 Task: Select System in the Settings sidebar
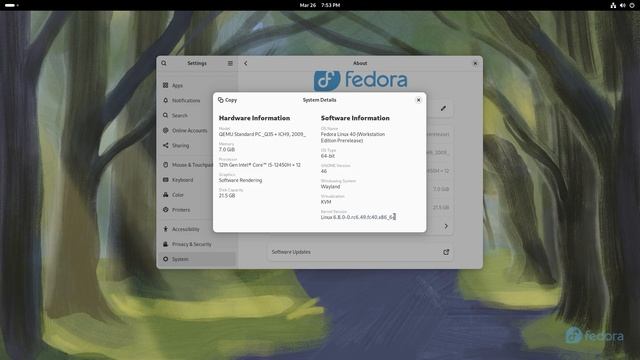click(x=197, y=259)
